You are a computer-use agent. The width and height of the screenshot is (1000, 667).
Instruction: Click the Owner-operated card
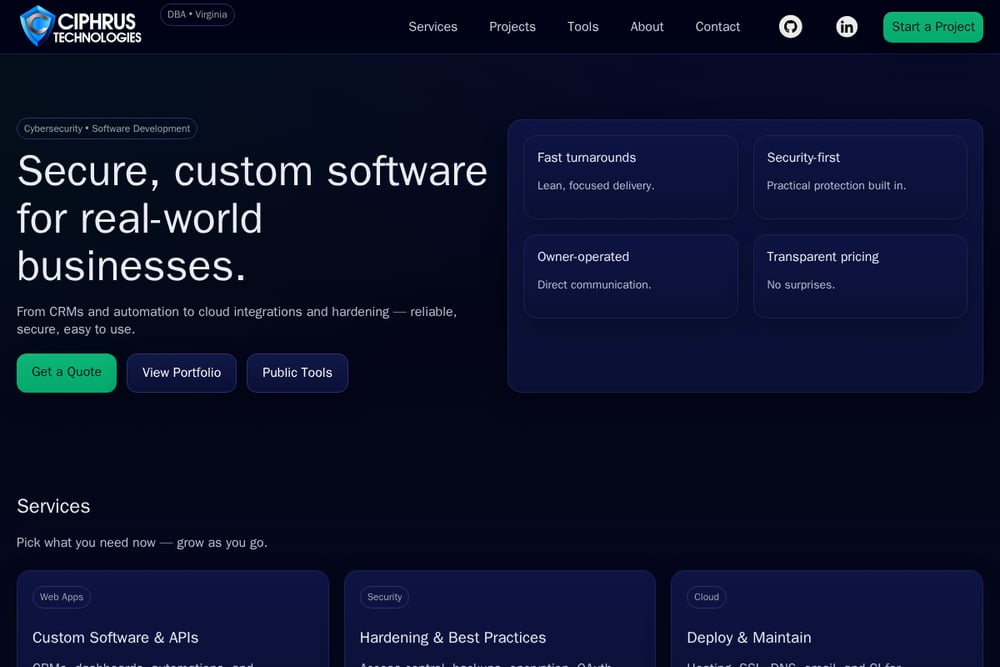click(631, 276)
